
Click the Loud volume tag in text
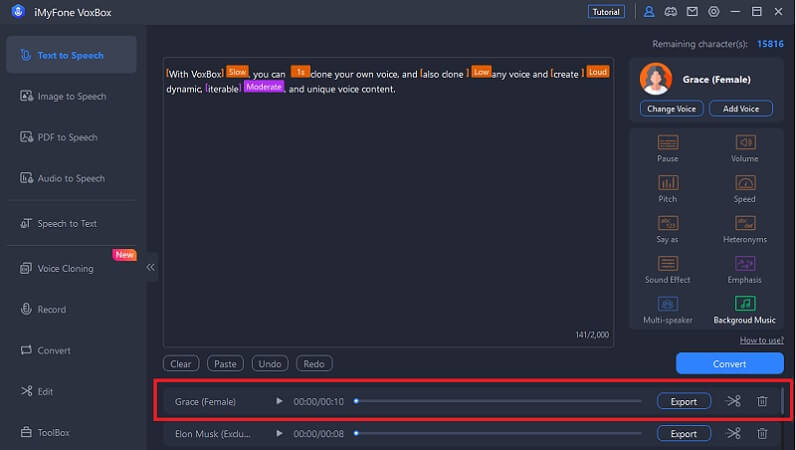[x=598, y=72]
